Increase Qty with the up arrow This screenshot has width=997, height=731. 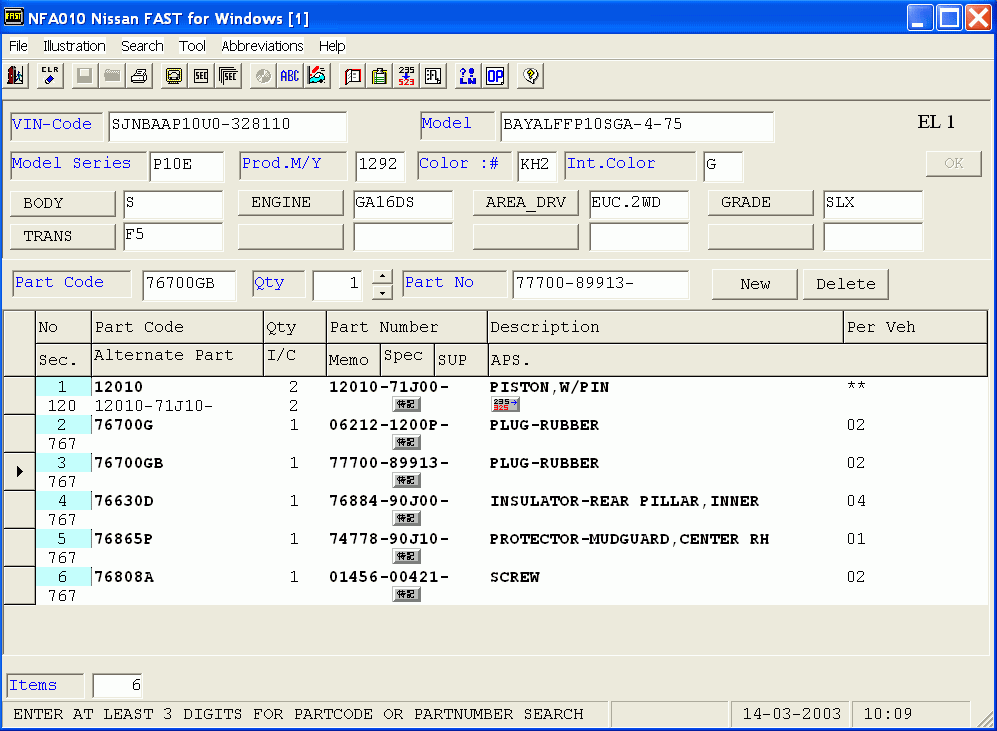(x=382, y=277)
